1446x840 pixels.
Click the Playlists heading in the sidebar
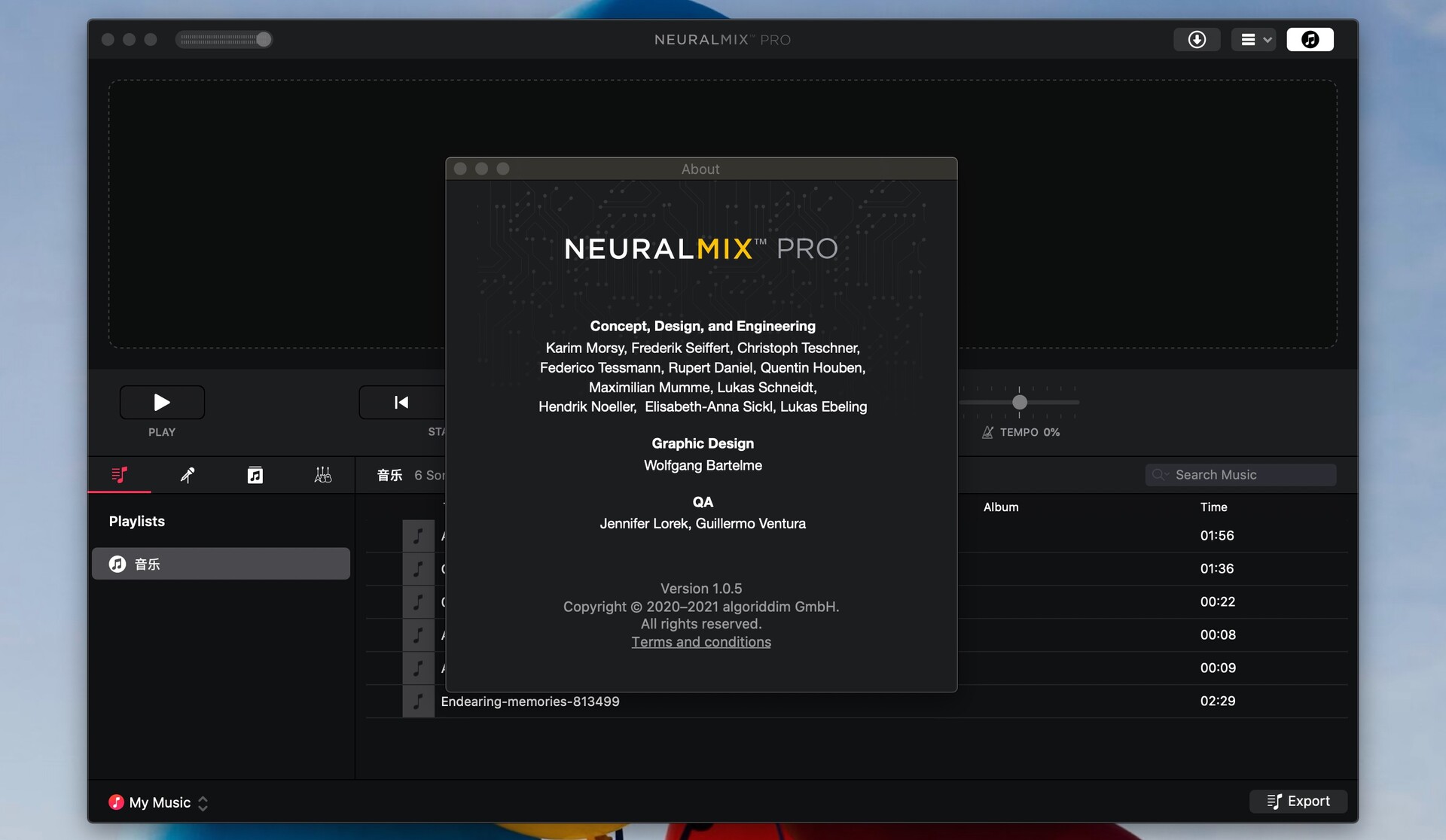point(136,522)
